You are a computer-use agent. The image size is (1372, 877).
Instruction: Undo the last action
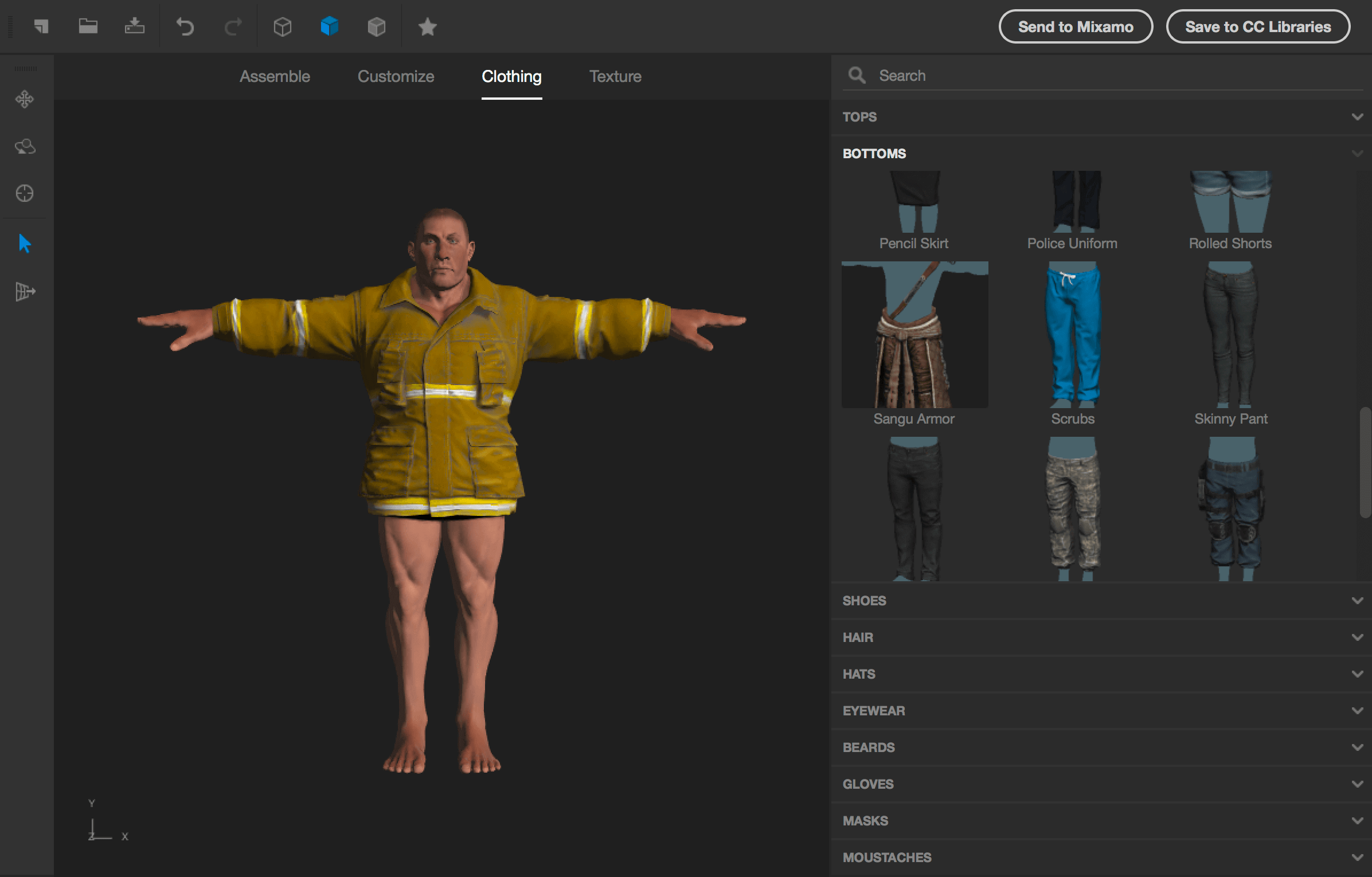pyautogui.click(x=185, y=26)
